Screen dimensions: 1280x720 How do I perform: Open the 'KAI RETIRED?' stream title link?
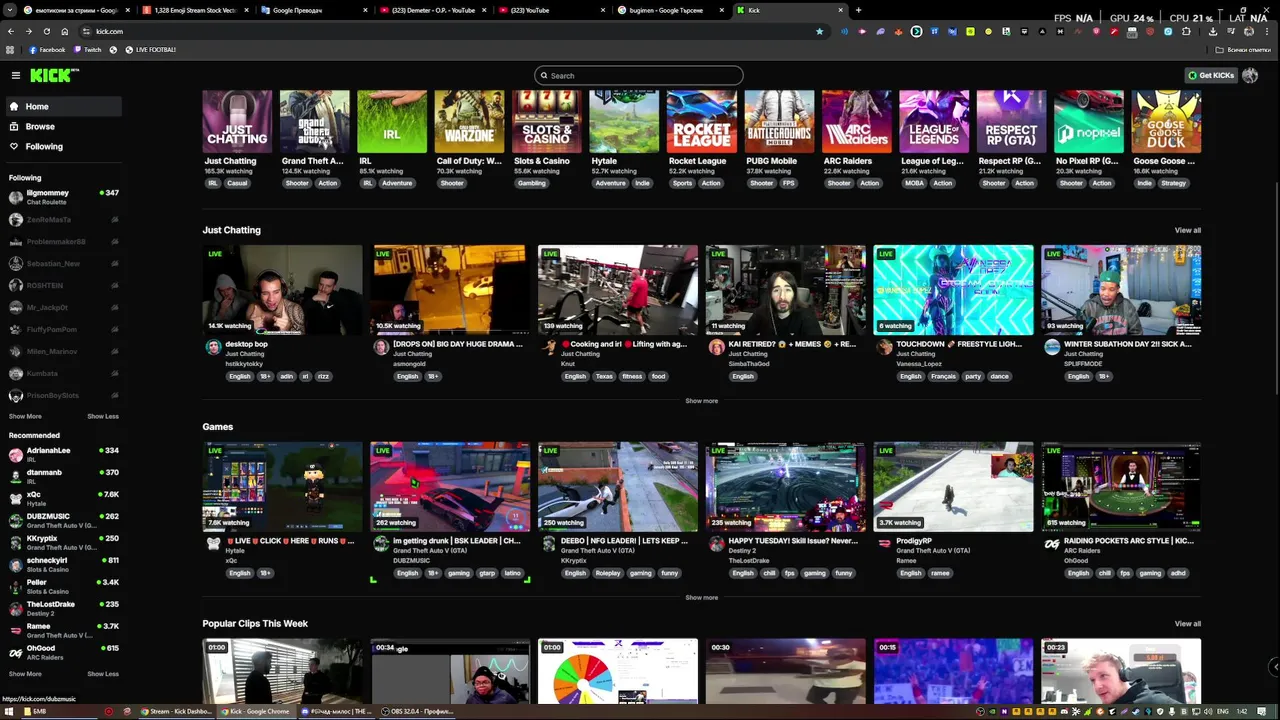pos(792,344)
